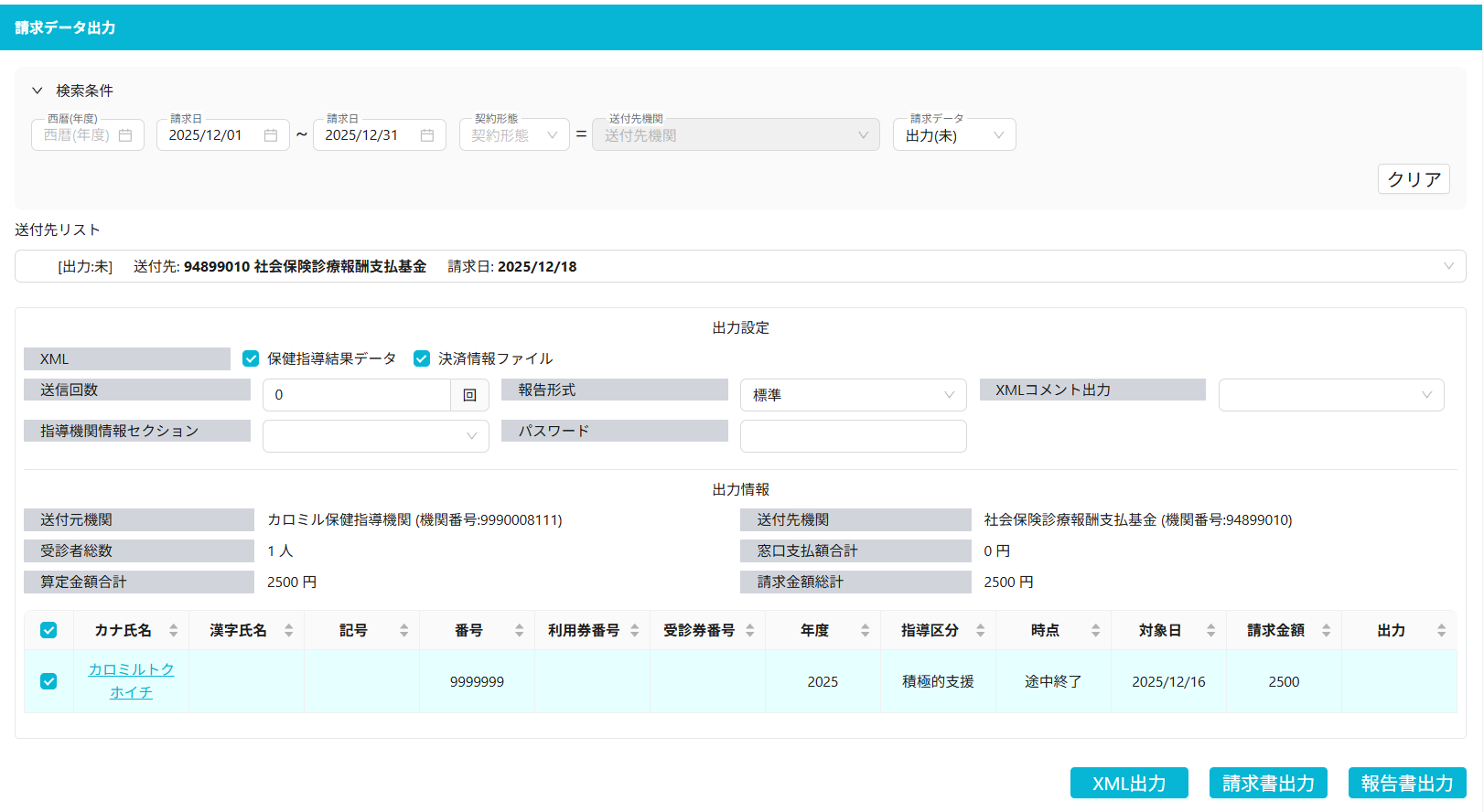Sort table by 対象日 column arrows
This screenshot has height=812, width=1484.
pos(1210,631)
